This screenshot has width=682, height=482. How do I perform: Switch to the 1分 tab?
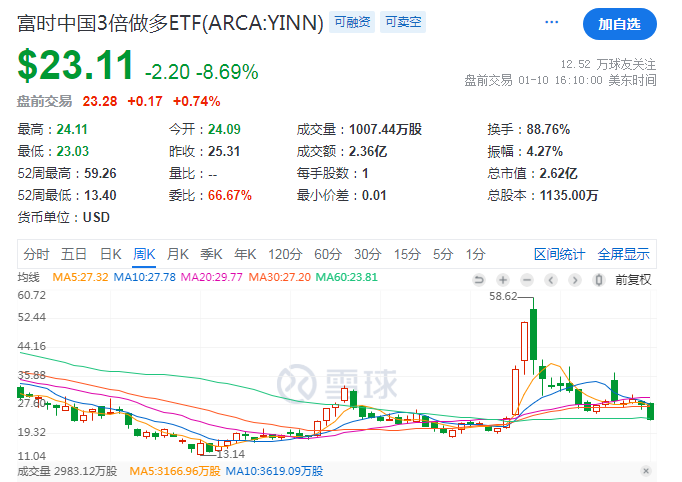click(x=475, y=254)
